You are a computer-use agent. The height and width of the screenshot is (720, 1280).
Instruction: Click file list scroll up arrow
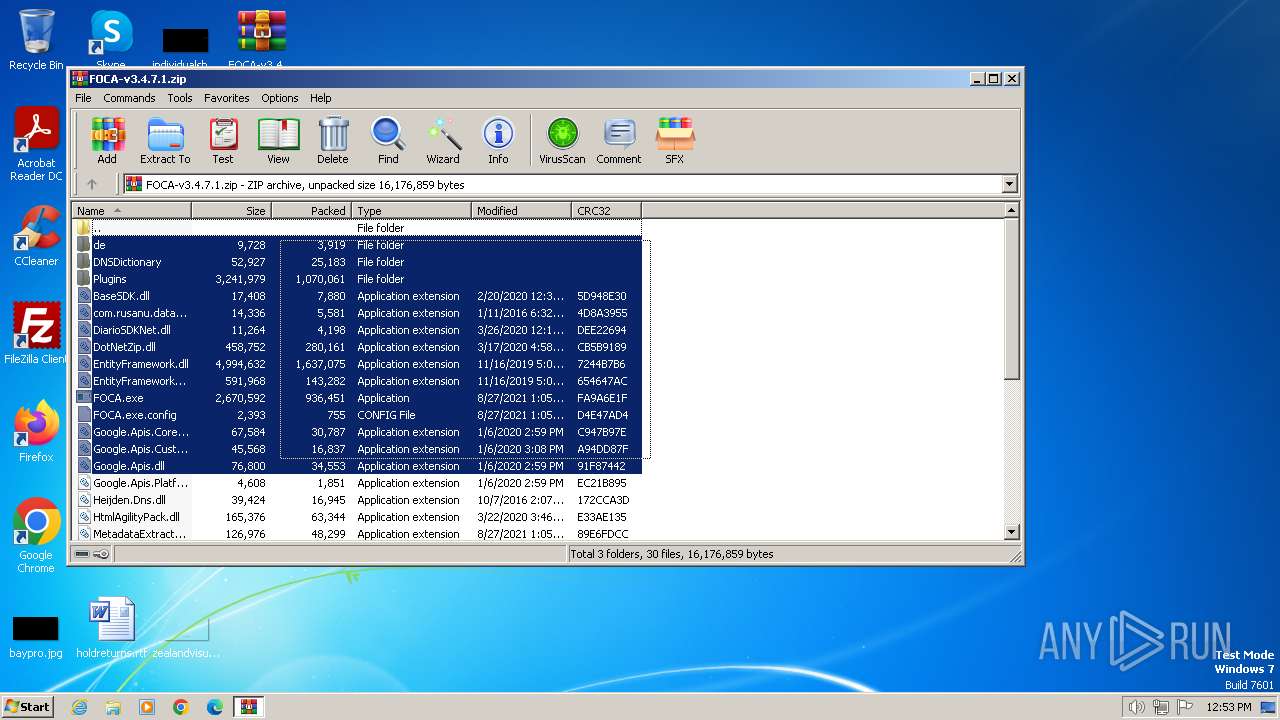tap(1011, 210)
